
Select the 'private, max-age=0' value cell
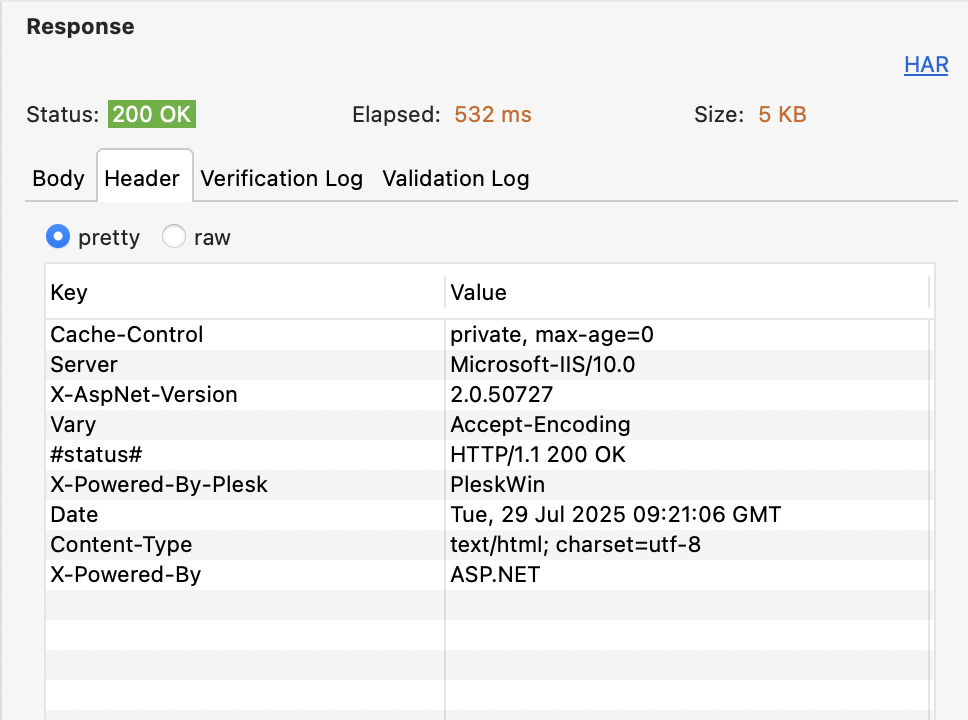click(686, 335)
